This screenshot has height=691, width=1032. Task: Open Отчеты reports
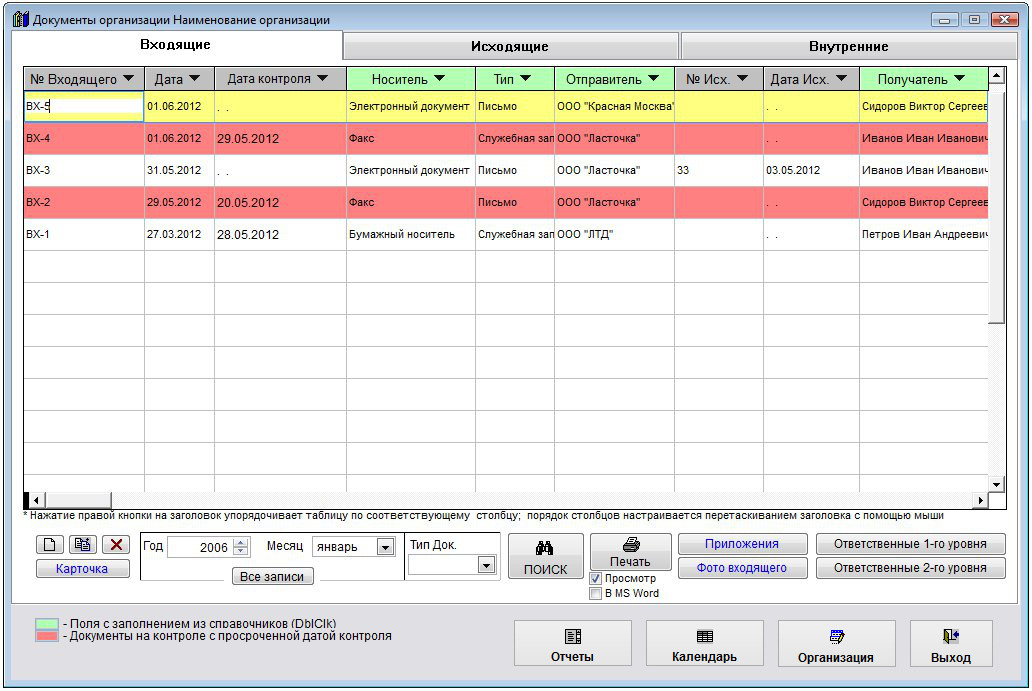click(x=572, y=644)
